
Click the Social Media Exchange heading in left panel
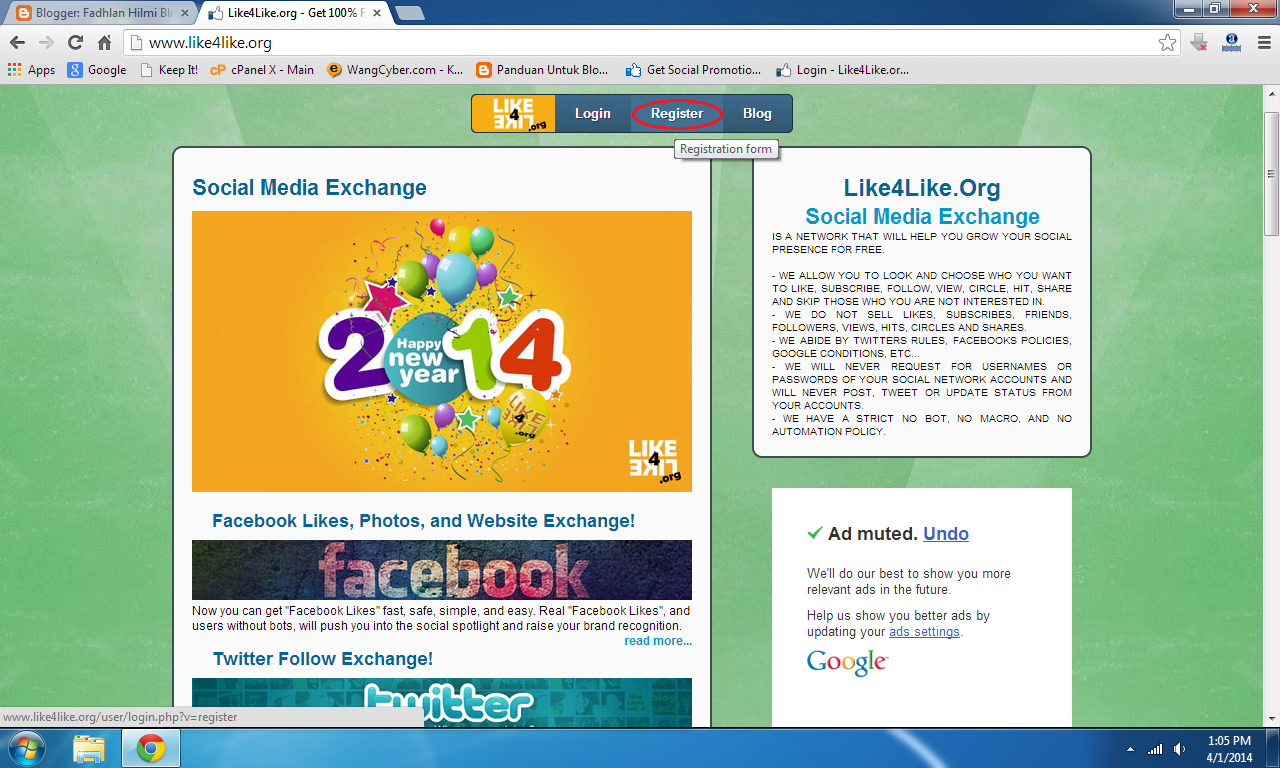coord(309,188)
